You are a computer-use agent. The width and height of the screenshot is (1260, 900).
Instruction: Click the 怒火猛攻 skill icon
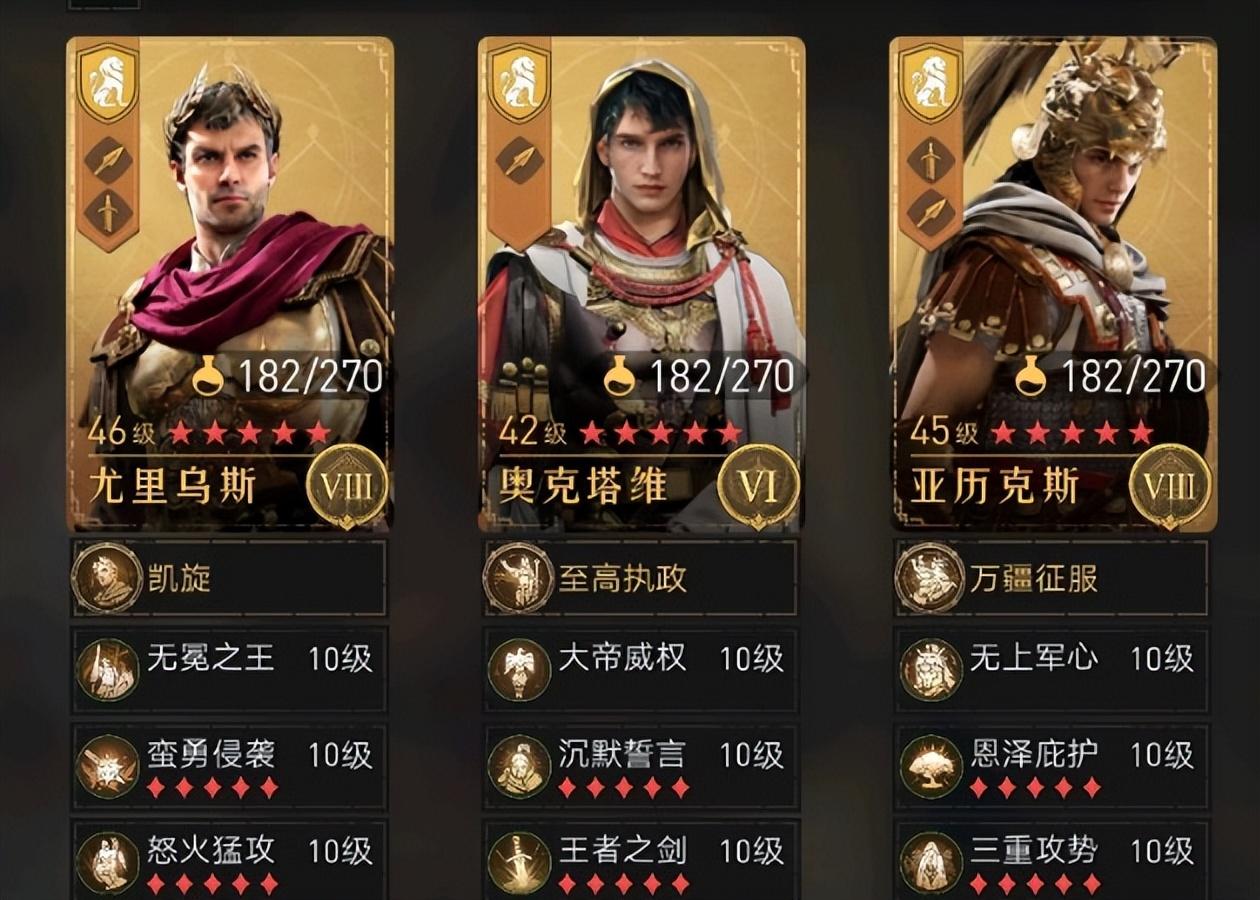click(108, 862)
